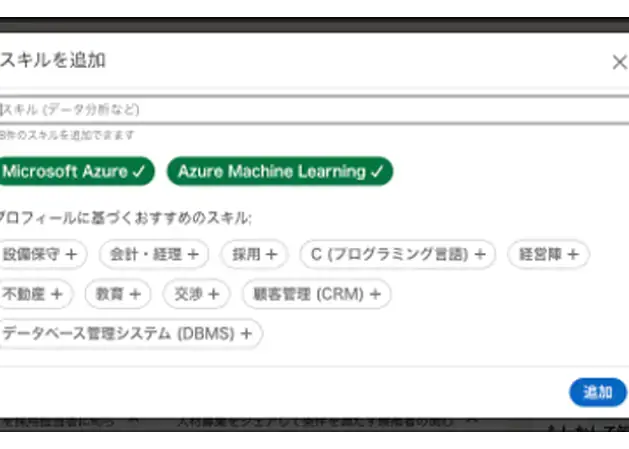
Task: Click the skill search input field
Action: pos(314,110)
